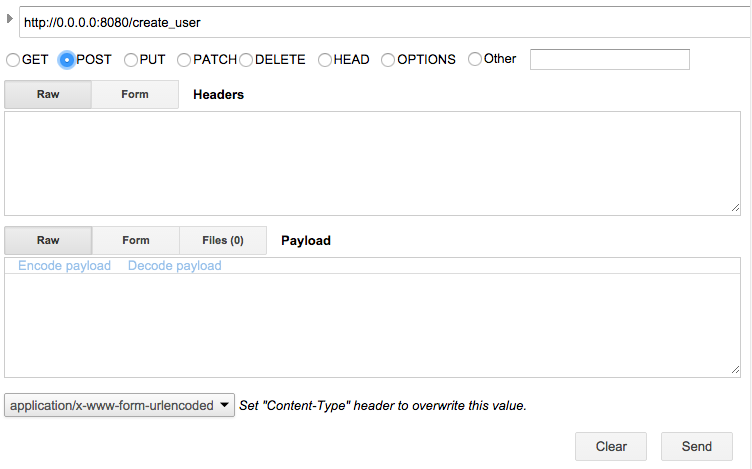This screenshot has height=469, width=752.
Task: Click the Encode payload link
Action: [64, 266]
